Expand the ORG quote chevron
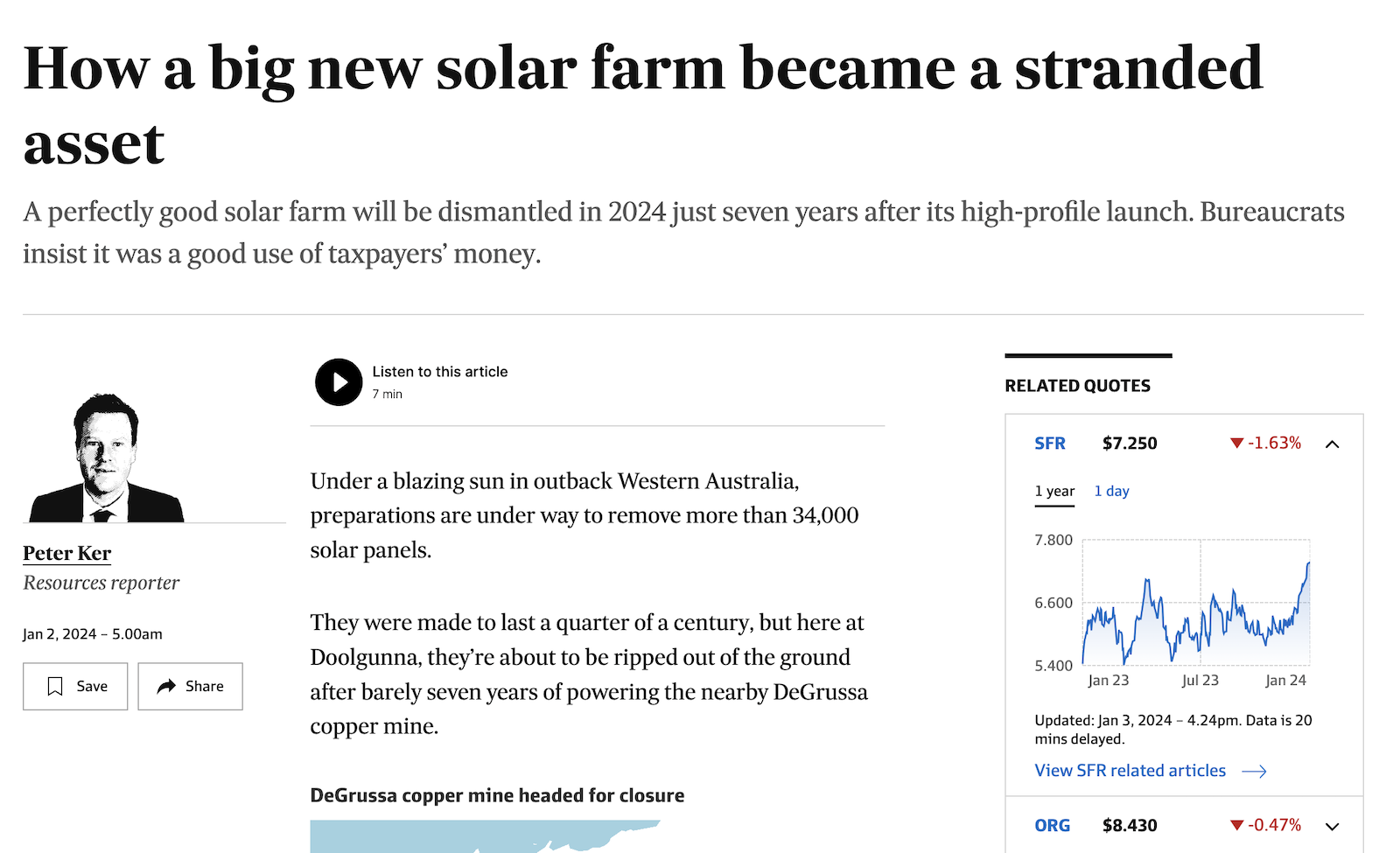This screenshot has height=853, width=1400. click(1332, 827)
